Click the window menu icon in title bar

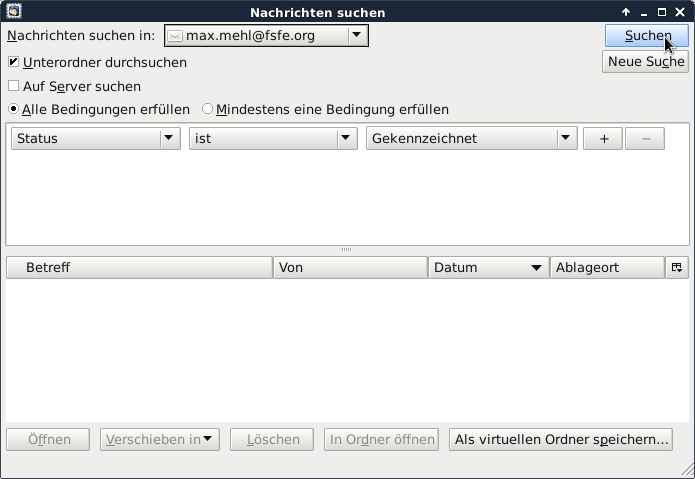[x=10, y=12]
